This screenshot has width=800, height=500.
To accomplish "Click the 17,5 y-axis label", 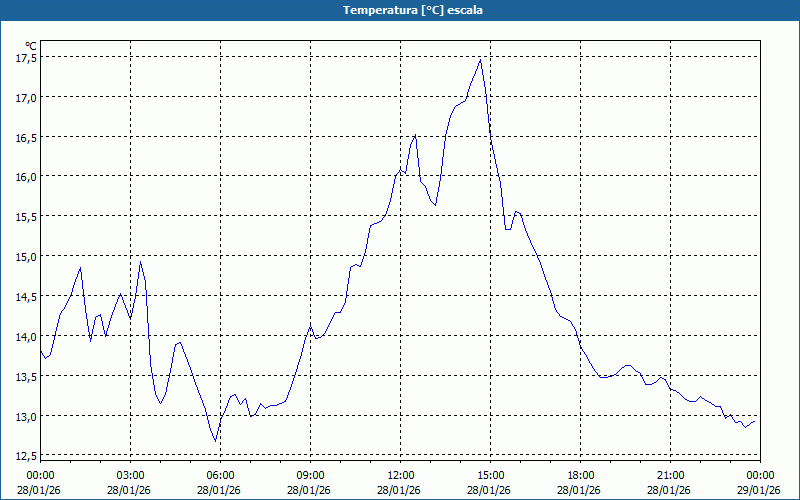I will click(25, 57).
